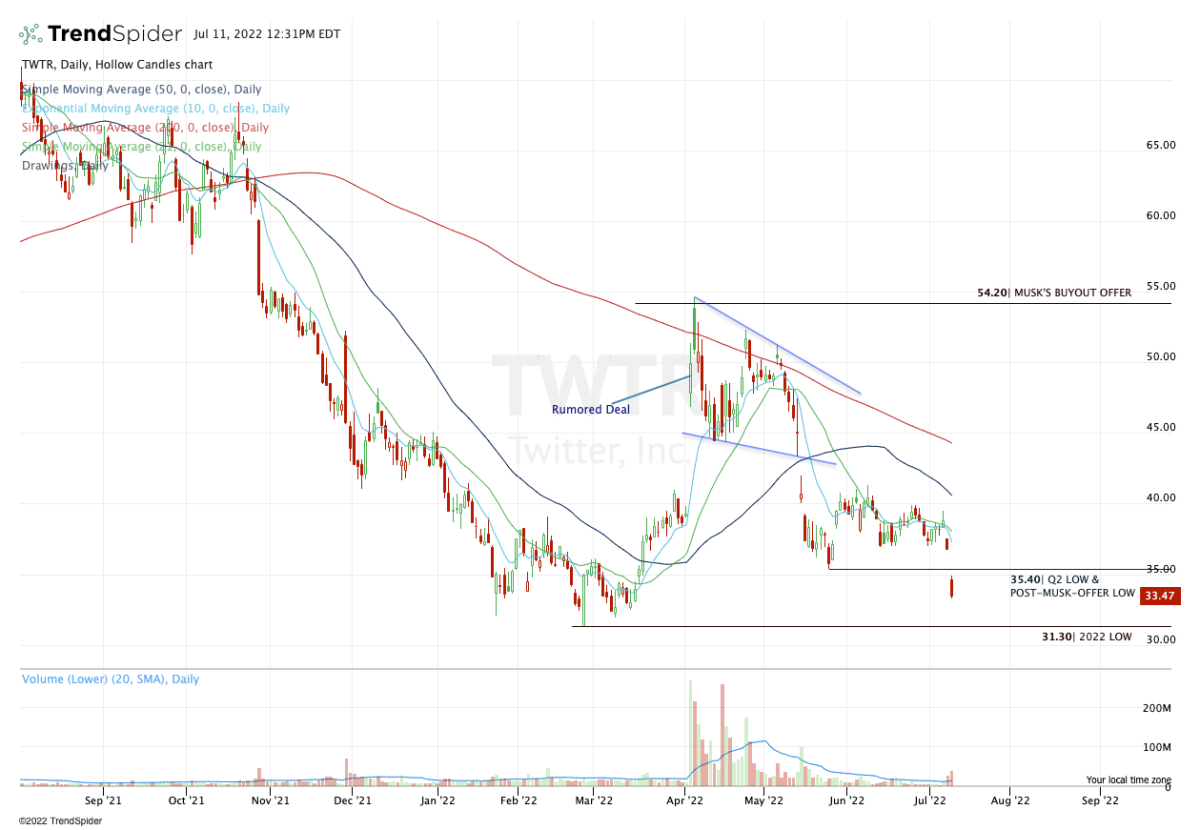Screen dimensions: 1200x830
Task: Click the Aug '22 date axis label
Action: [x=1011, y=801]
